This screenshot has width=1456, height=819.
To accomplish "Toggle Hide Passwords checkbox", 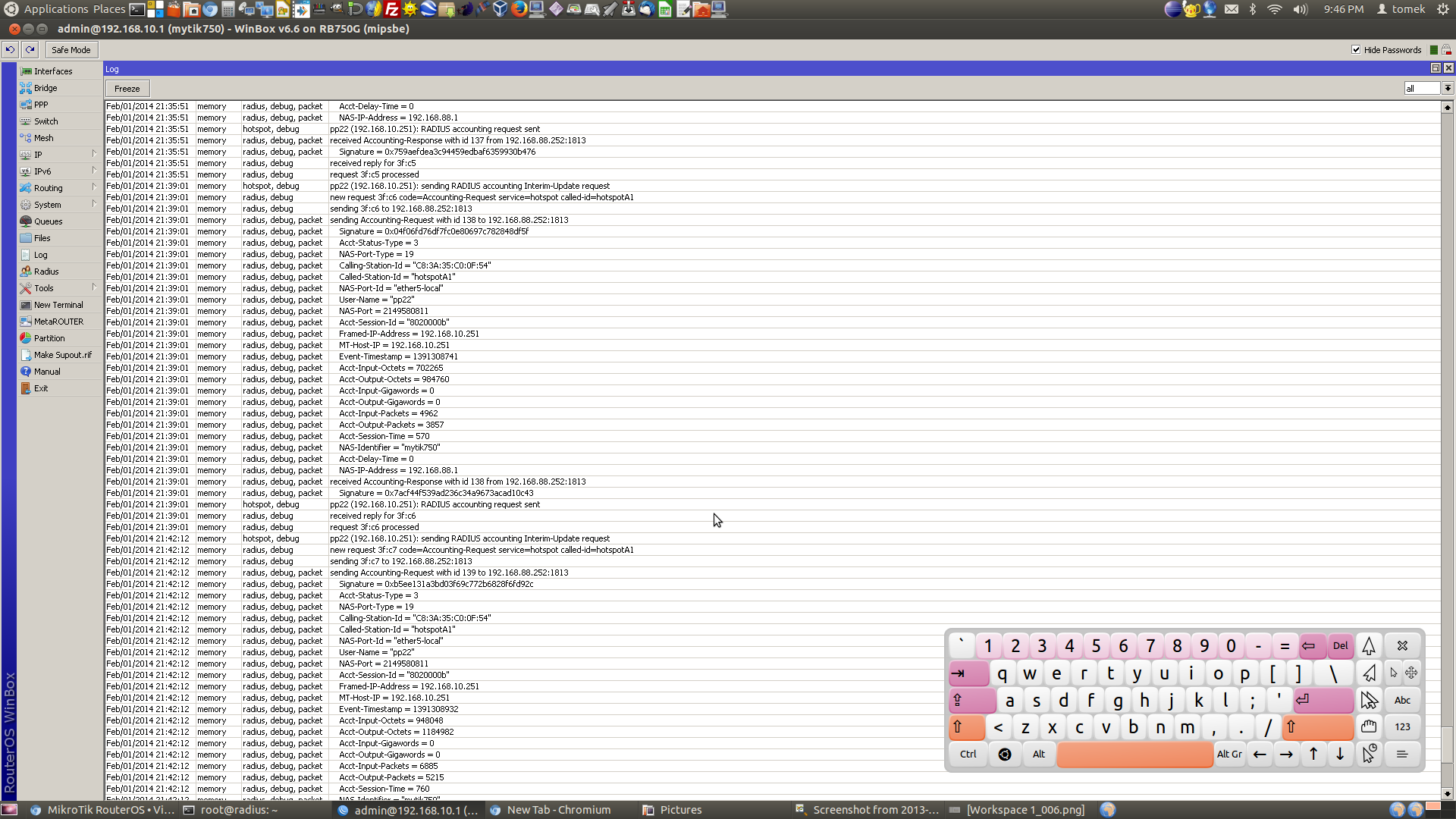I will (1356, 50).
